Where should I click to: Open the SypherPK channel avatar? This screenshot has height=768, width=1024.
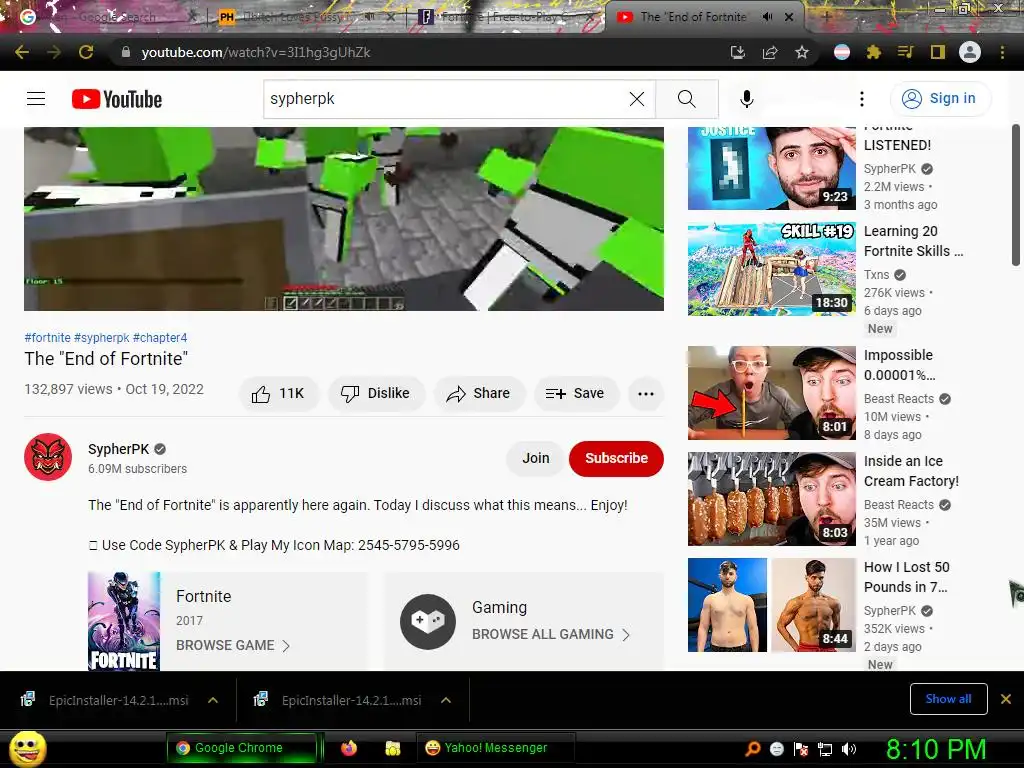48,456
